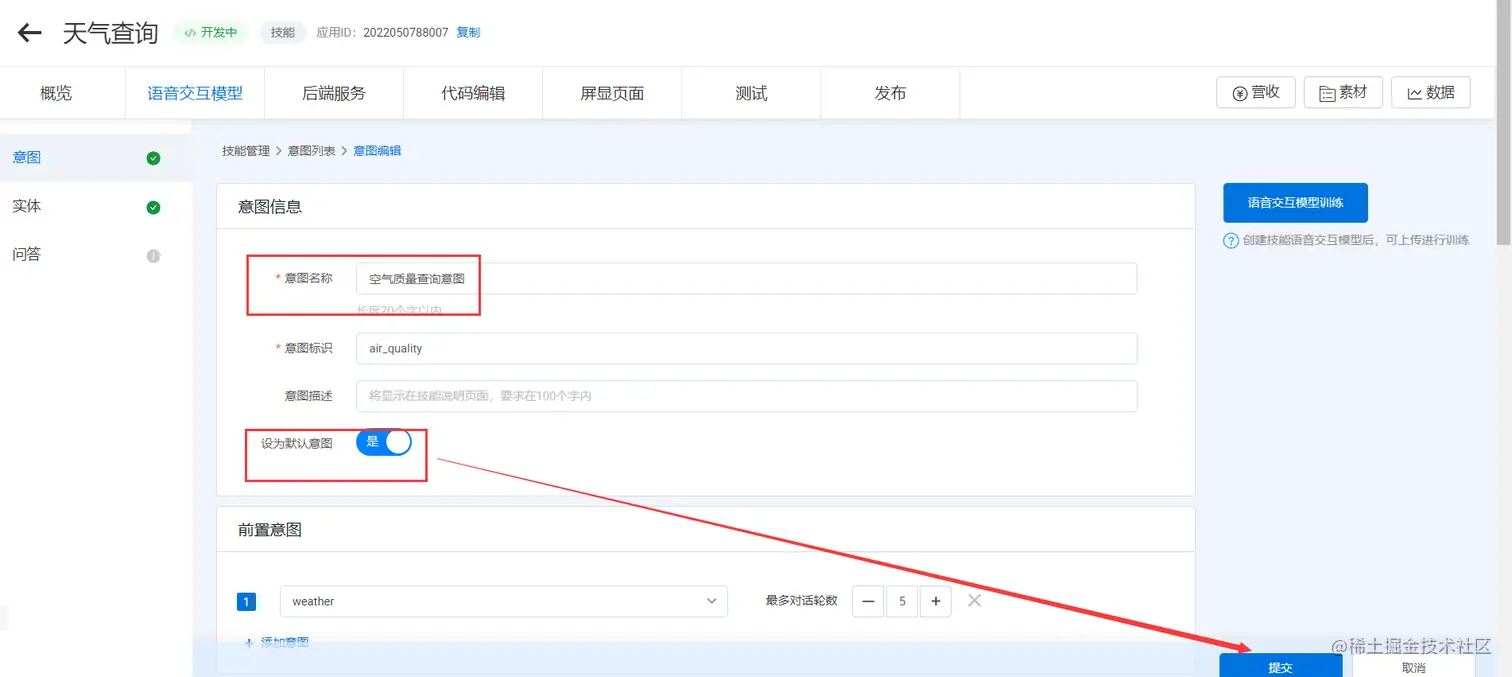This screenshot has height=677, width=1512.
Task: Open the 后端服务 tab
Action: click(x=334, y=93)
